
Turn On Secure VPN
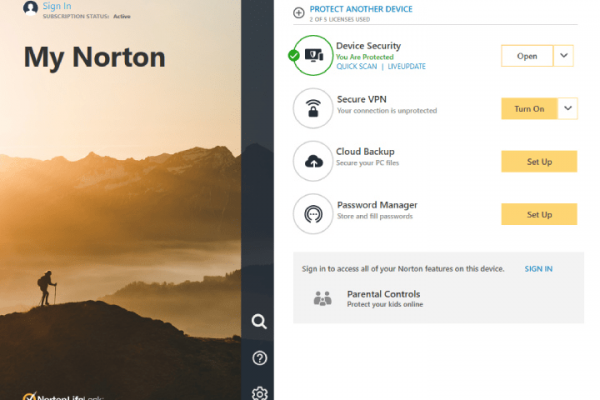click(529, 109)
